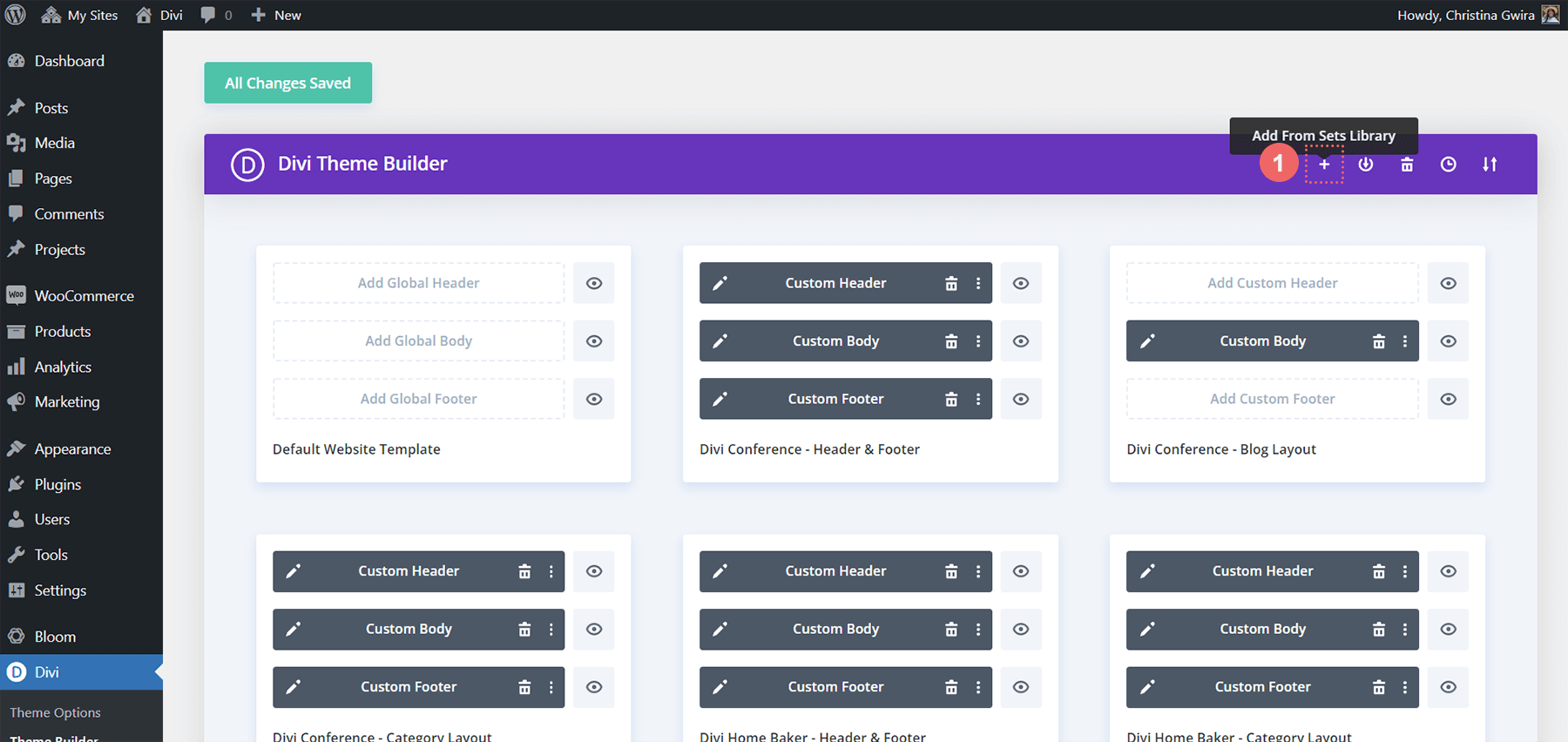Open options menu for Custom Body in Blog Layout
This screenshot has width=1568, height=742.
pyautogui.click(x=1405, y=341)
